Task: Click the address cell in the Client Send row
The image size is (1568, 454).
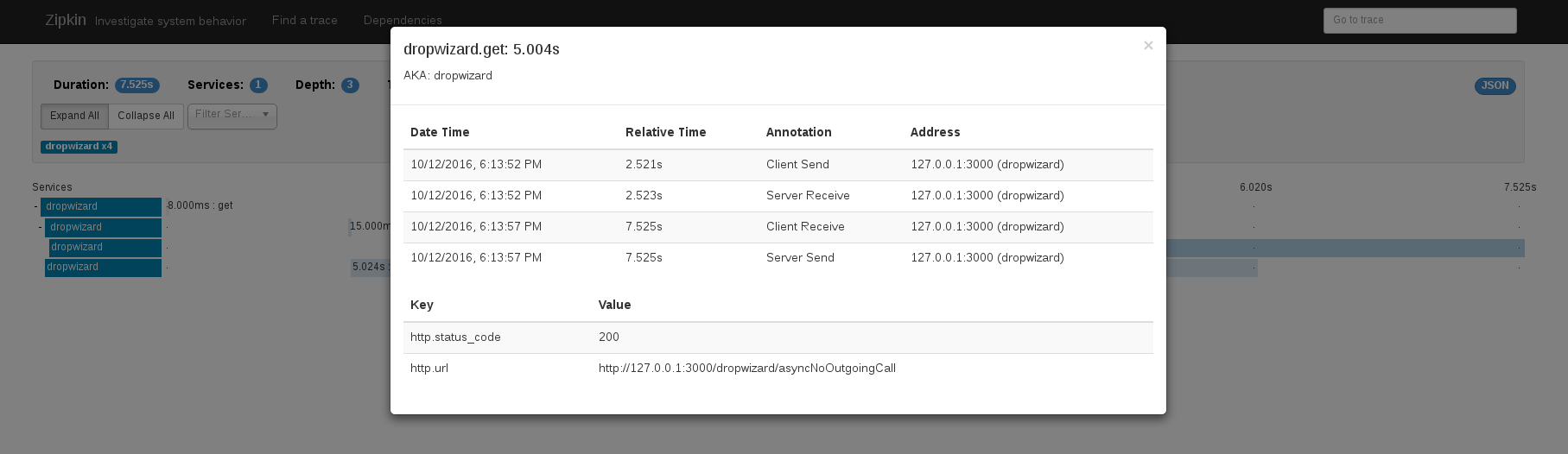Action: click(987, 165)
